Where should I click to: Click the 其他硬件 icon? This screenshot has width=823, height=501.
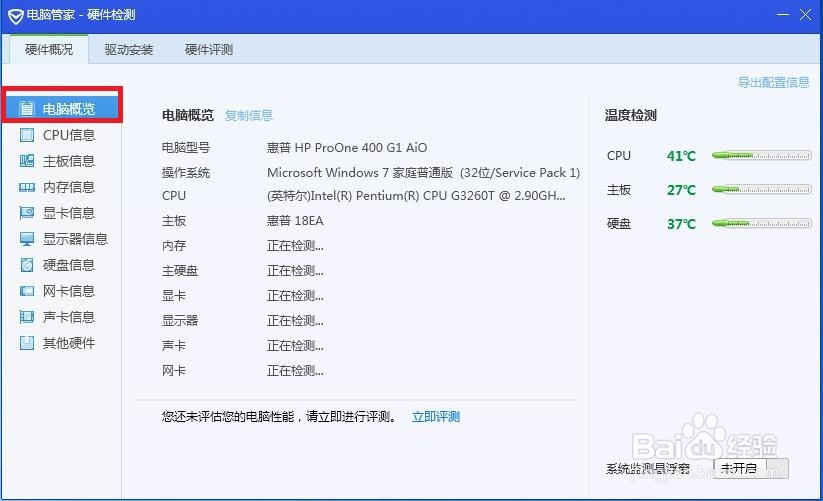pos(27,343)
